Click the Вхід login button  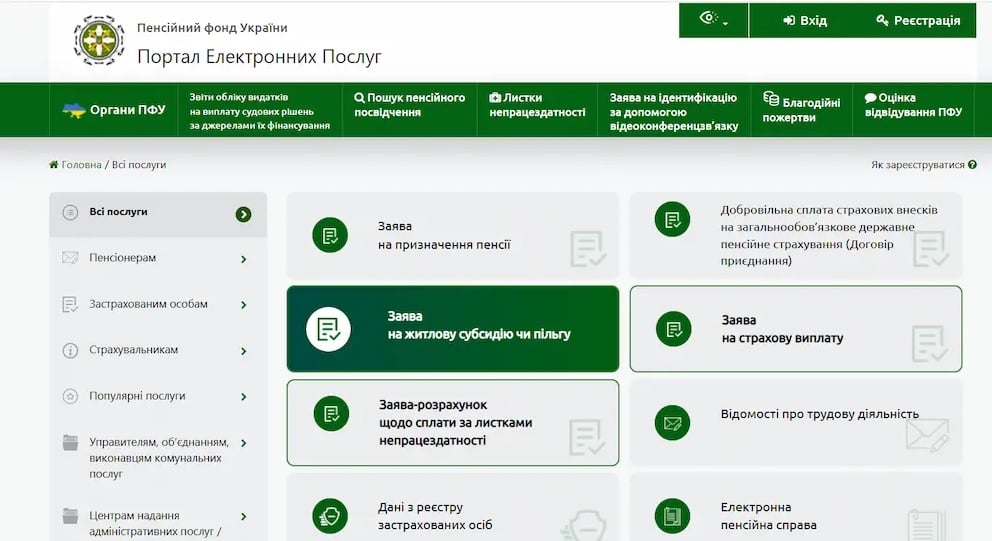click(805, 20)
